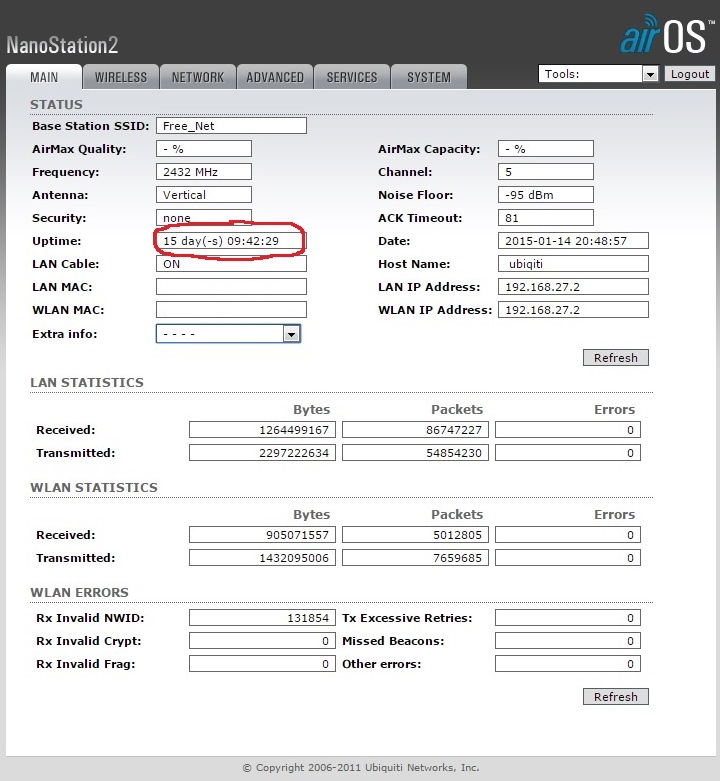
Task: Click the empty WLAN MAC field
Action: pos(232,309)
